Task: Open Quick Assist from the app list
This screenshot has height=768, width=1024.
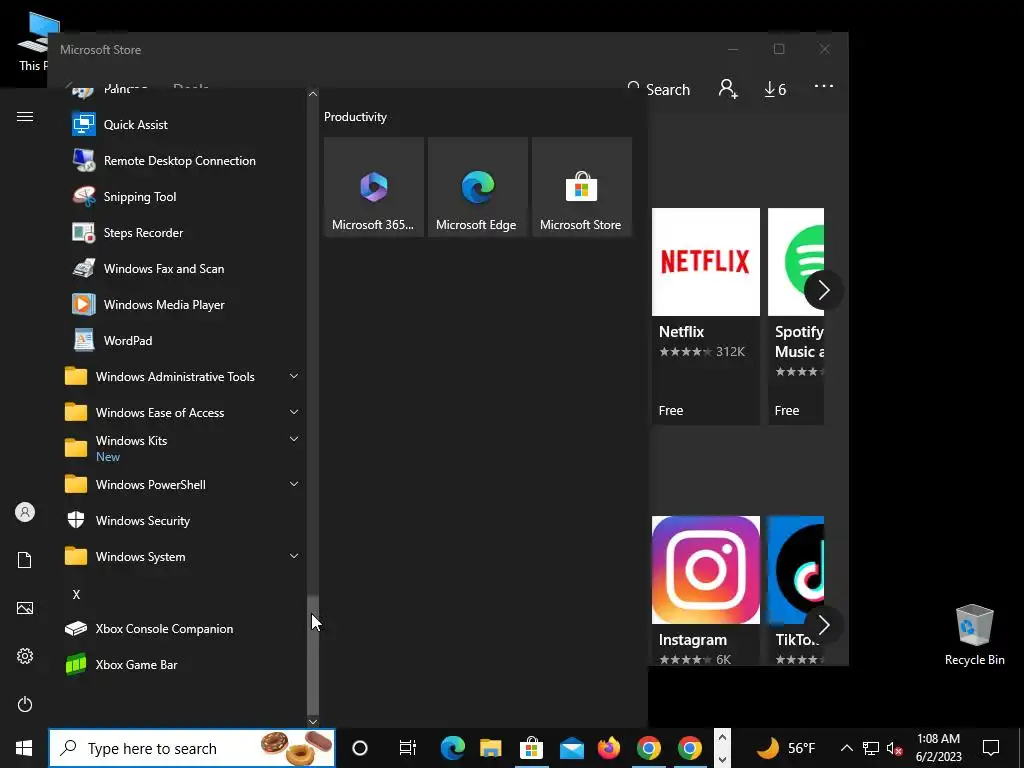Action: pyautogui.click(x=183, y=125)
